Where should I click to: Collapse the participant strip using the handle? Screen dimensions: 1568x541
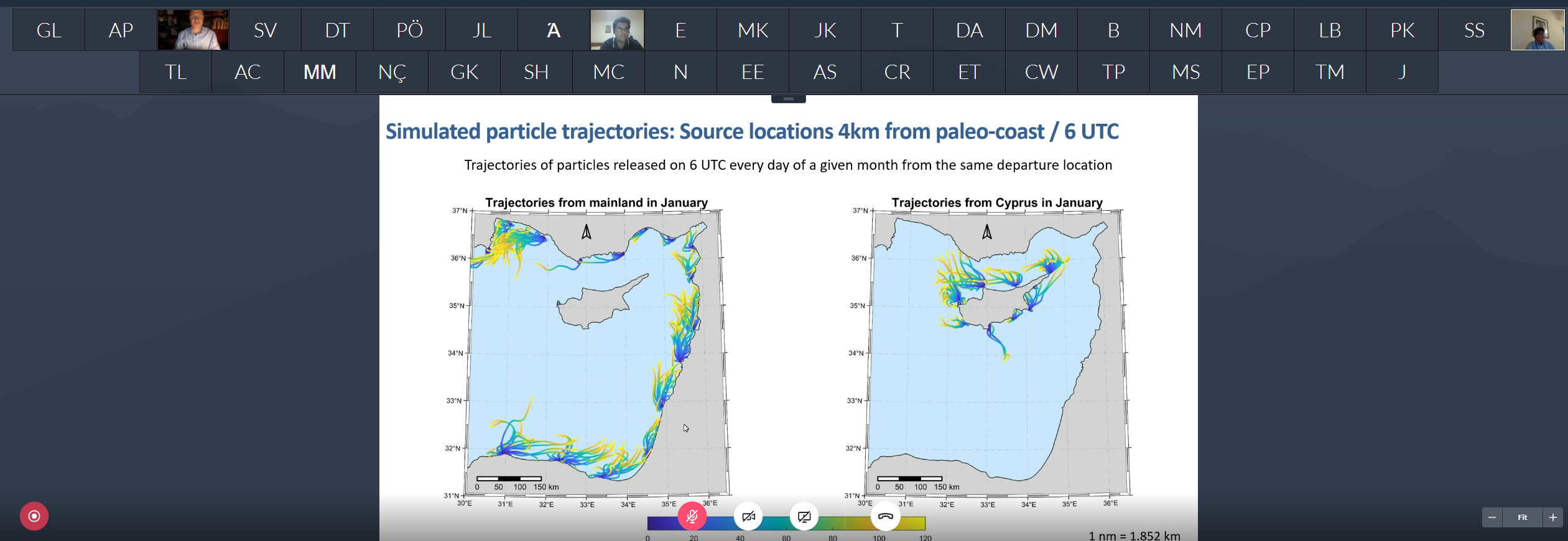(x=788, y=99)
